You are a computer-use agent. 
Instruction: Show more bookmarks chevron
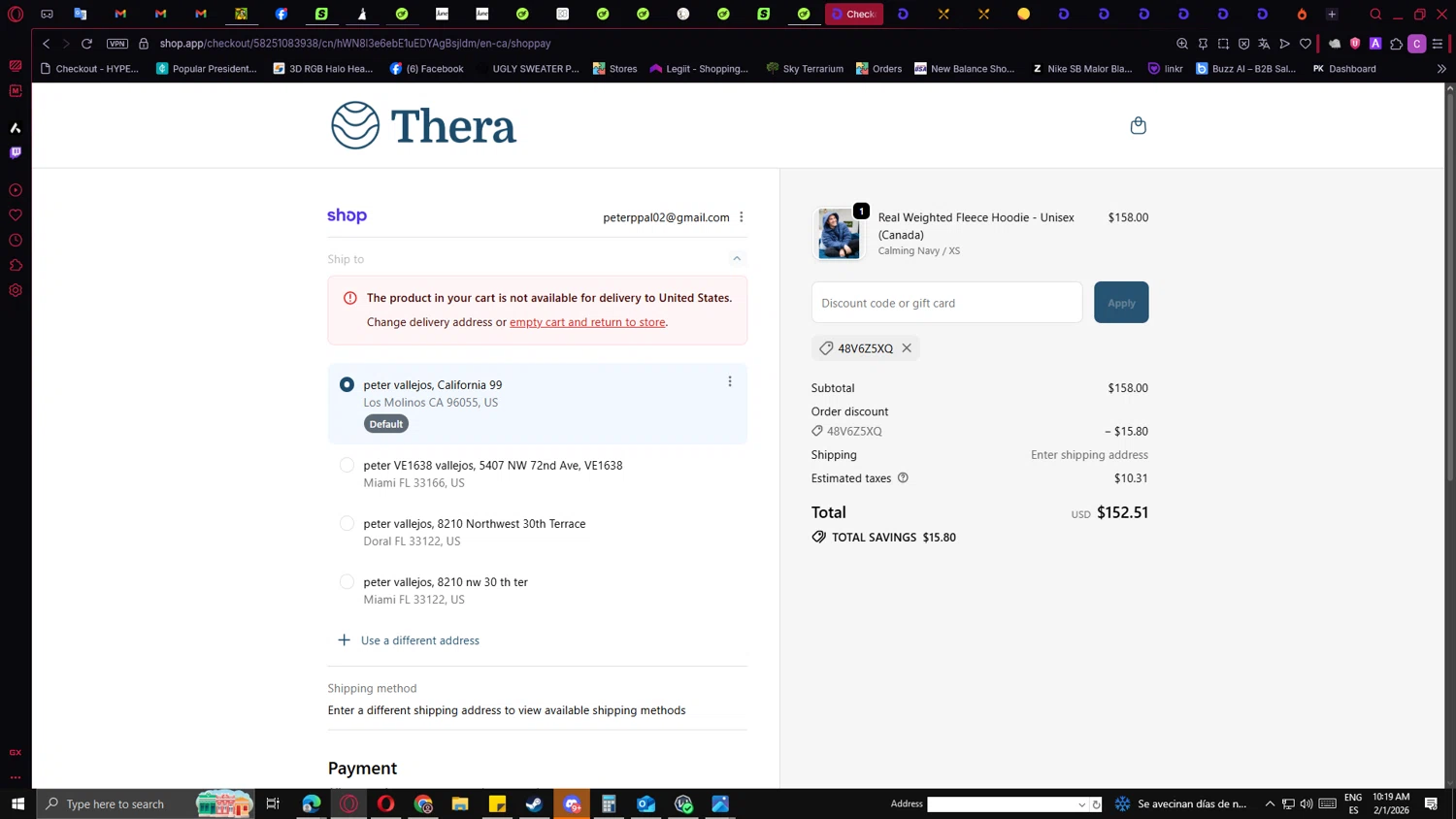[x=1441, y=69]
